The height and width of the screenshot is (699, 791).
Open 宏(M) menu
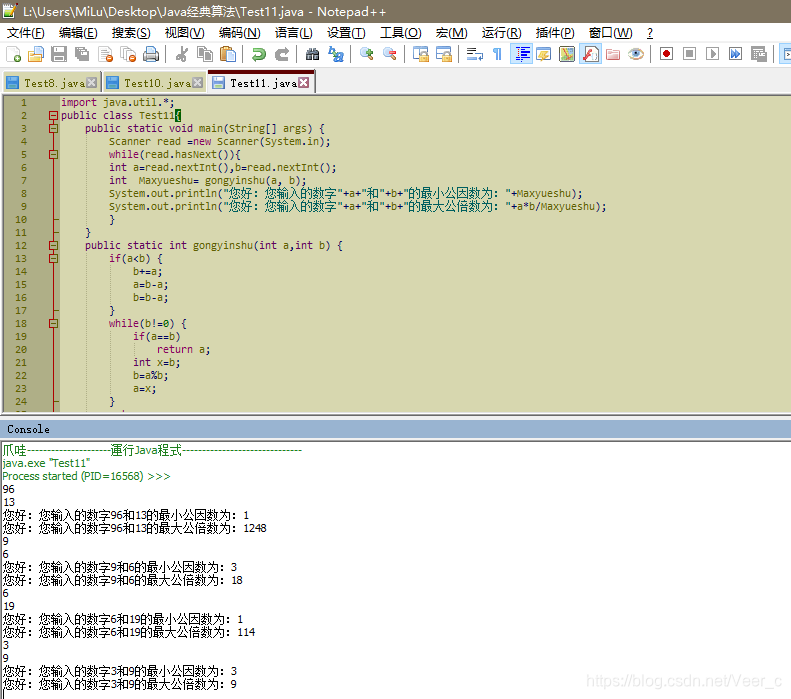[x=451, y=33]
